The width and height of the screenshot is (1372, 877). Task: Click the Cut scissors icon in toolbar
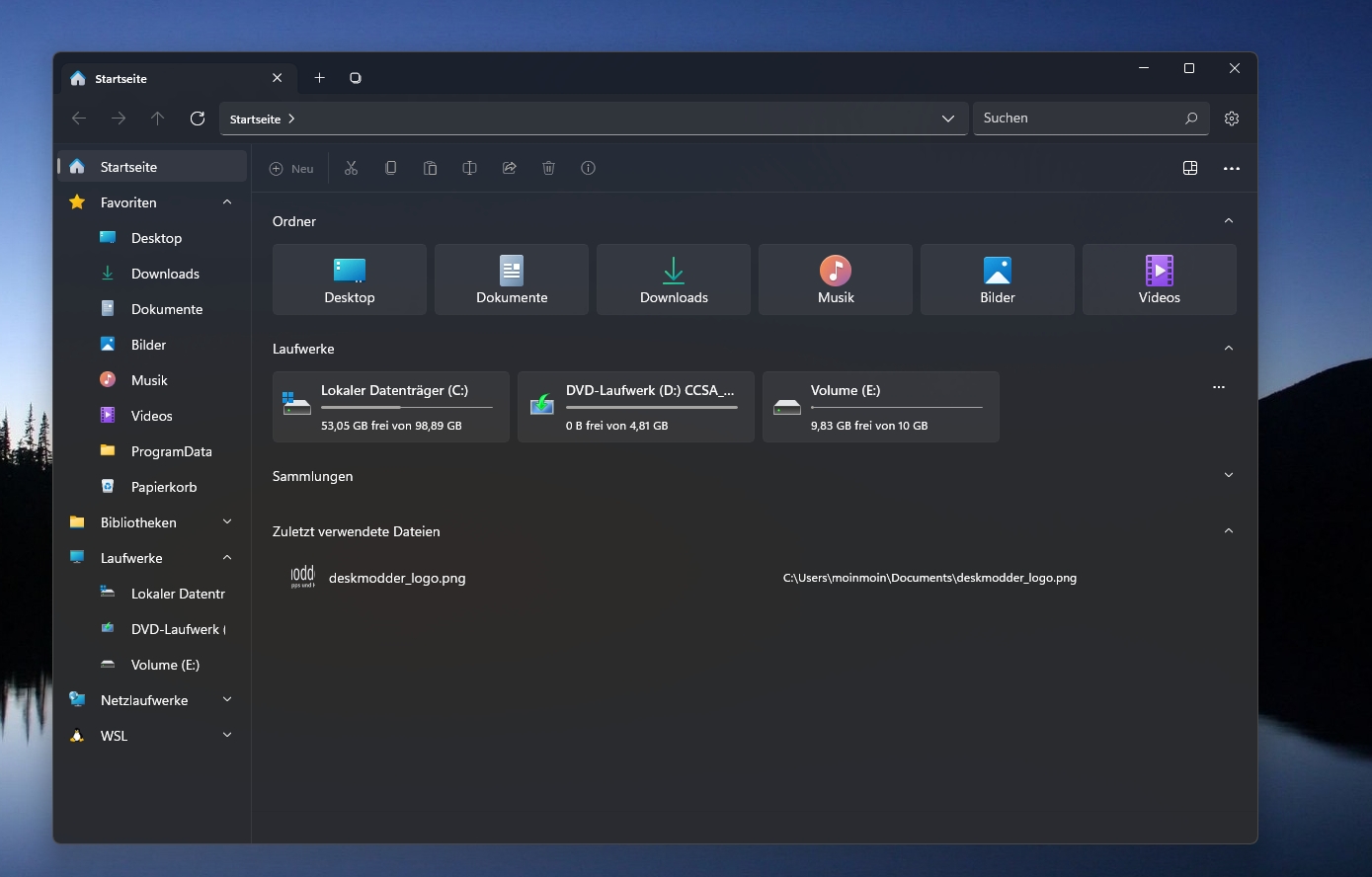click(x=351, y=168)
